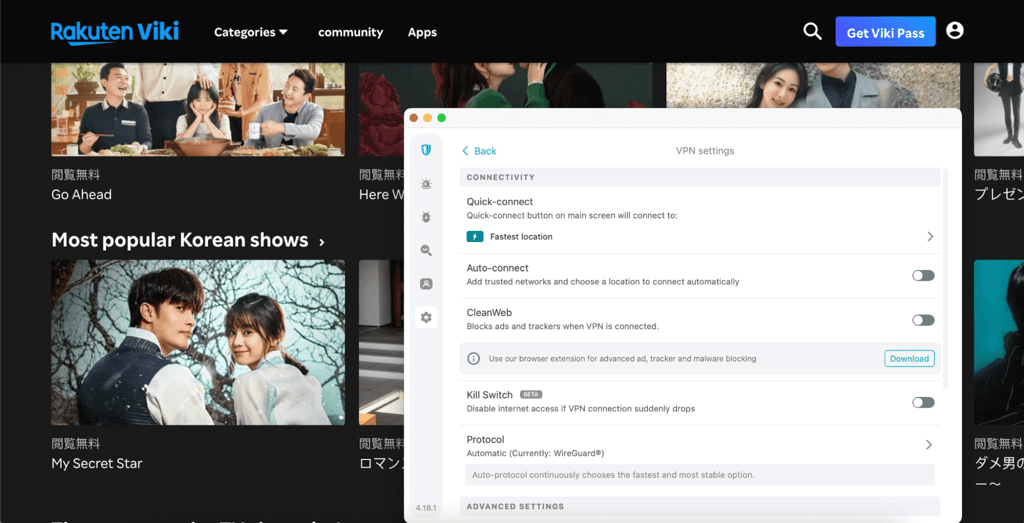Open the Alternative ID person icon in sidebar
The image size is (1024, 523).
tap(426, 284)
